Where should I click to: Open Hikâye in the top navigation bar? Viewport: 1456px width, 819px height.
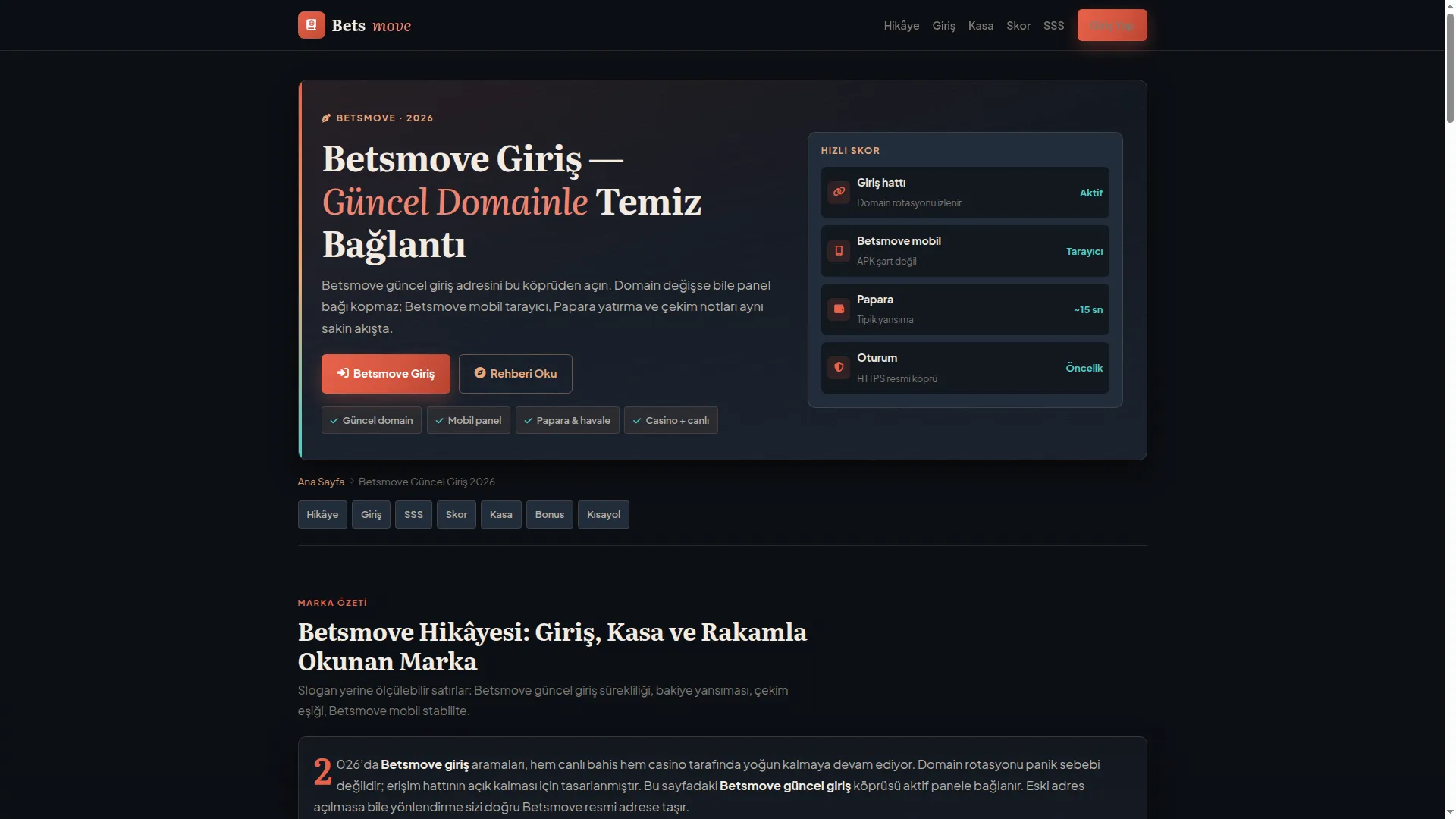coord(902,26)
